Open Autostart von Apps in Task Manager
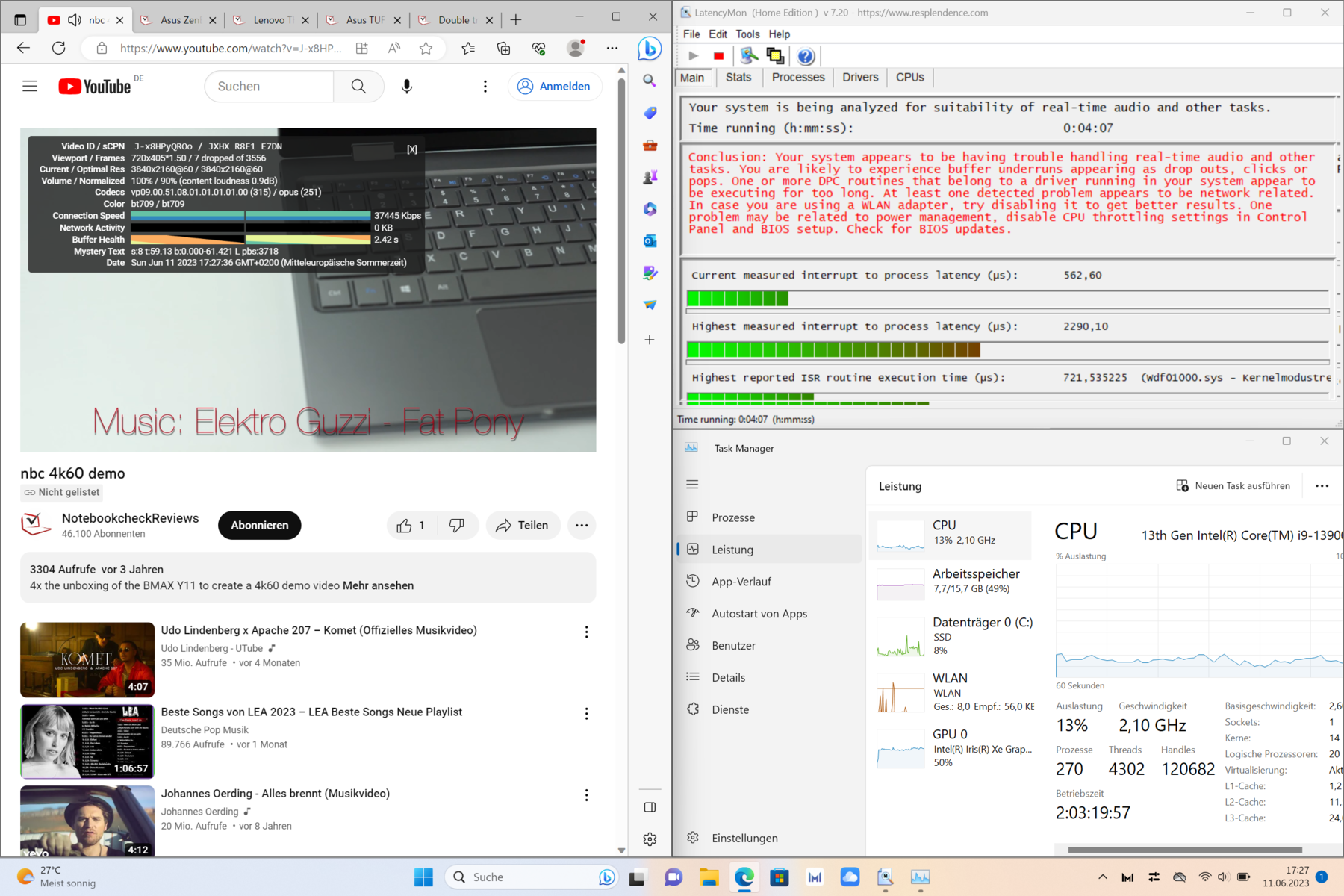The width and height of the screenshot is (1344, 896). tap(770, 614)
